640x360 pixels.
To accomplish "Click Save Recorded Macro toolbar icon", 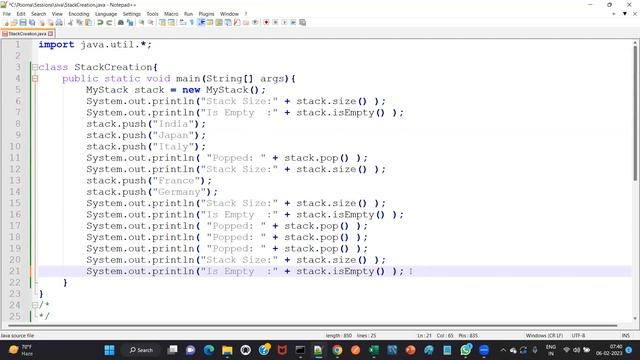I will pos(302,22).
